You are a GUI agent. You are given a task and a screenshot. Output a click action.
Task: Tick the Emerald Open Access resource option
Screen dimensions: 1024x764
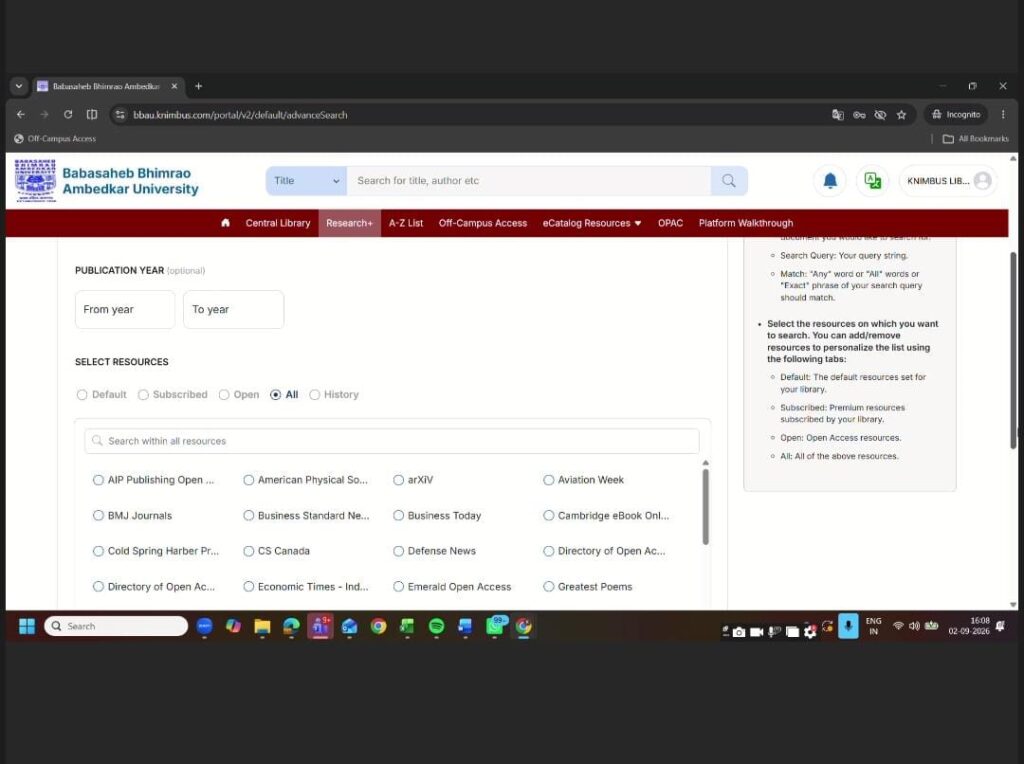coord(398,586)
